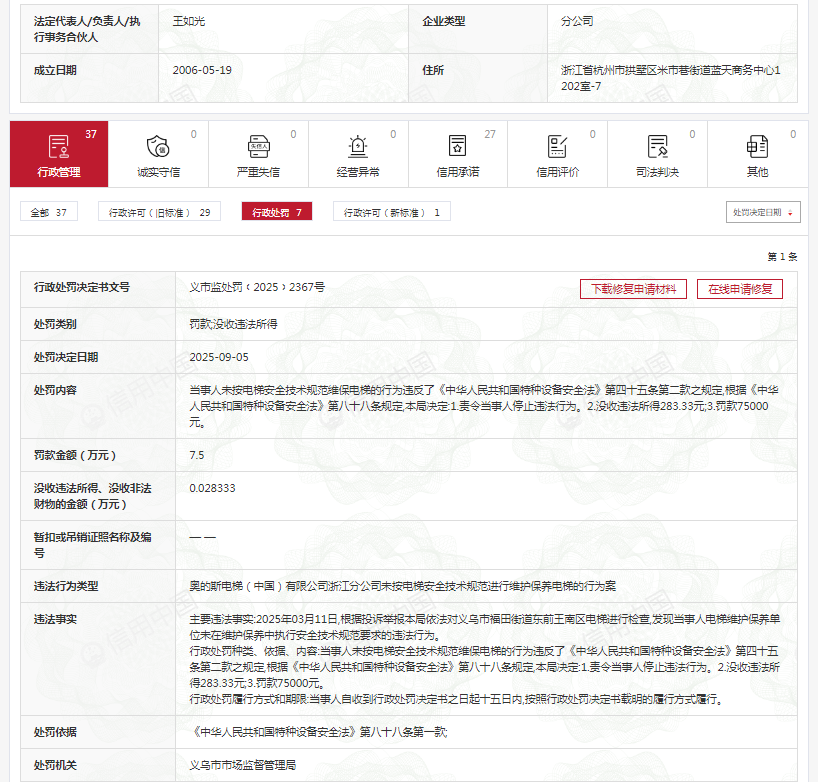Click 下载修复申请材料 button

pyautogui.click(x=633, y=289)
